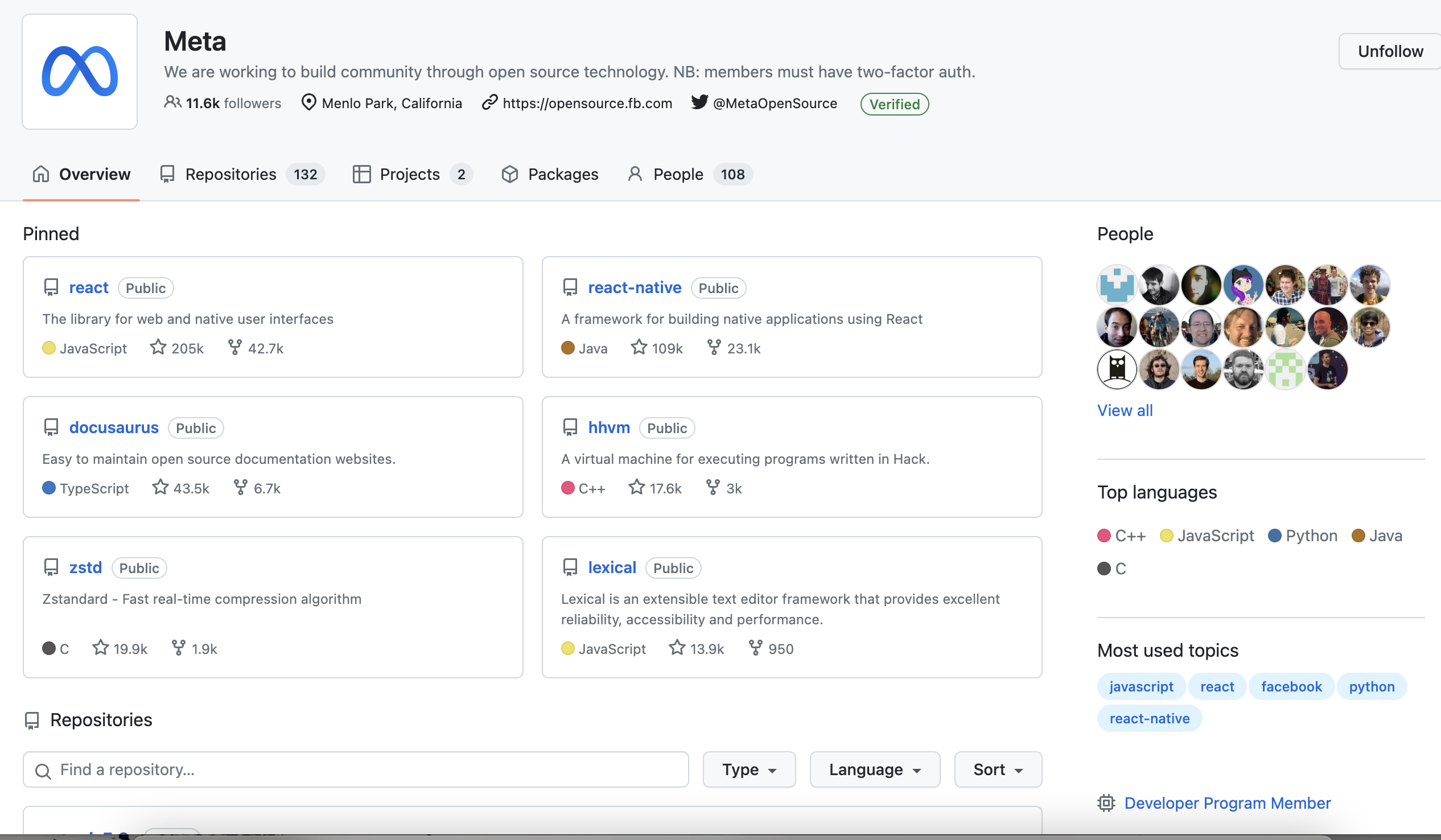Click the star icon on zstd card
This screenshot has height=840, width=1441.
(101, 647)
